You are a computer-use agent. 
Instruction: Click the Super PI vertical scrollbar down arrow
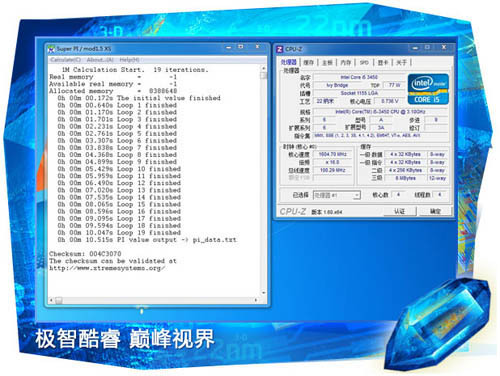pos(263,293)
